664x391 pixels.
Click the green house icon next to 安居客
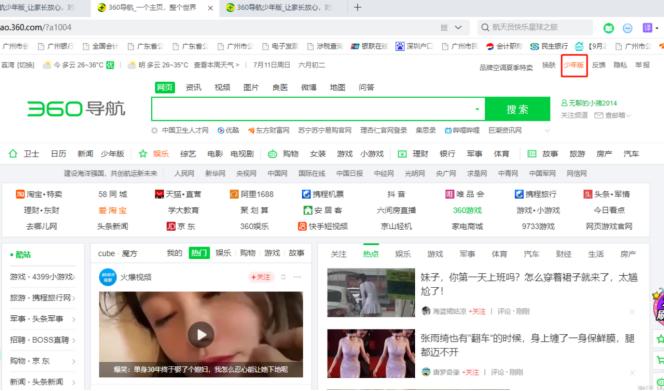(308, 210)
